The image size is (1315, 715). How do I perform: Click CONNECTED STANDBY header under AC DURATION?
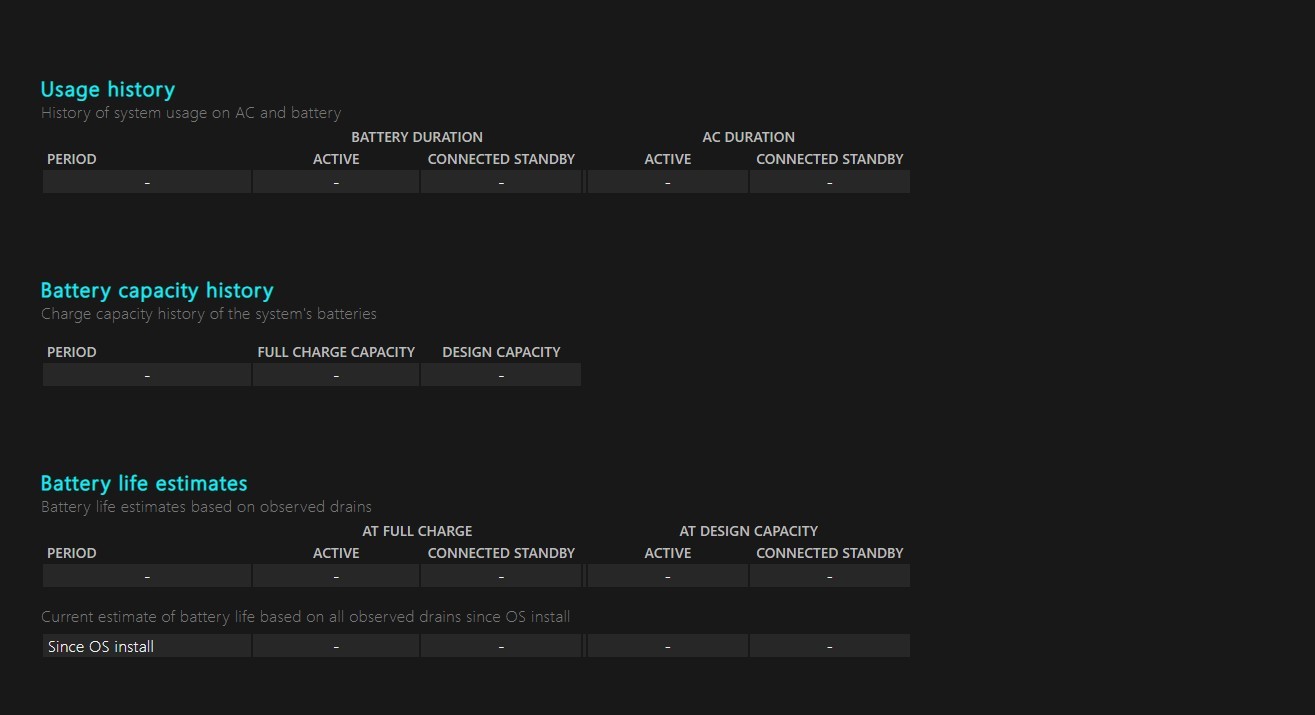(829, 159)
